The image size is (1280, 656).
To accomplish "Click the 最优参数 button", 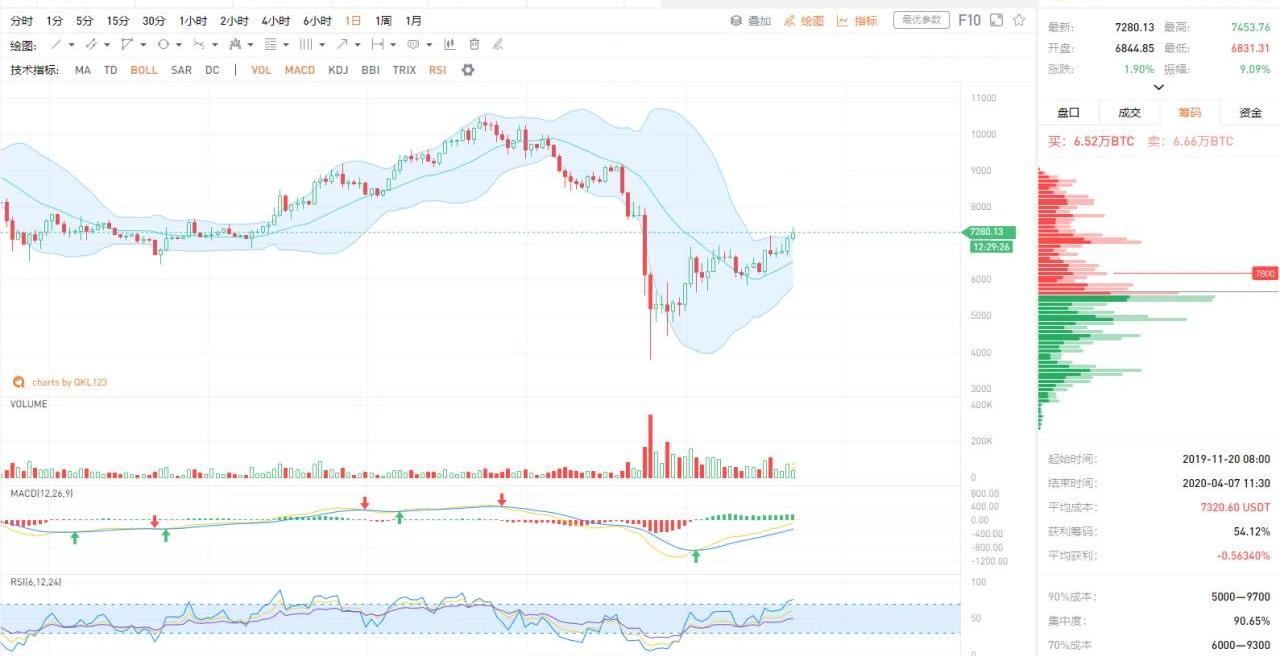I will [x=921, y=20].
